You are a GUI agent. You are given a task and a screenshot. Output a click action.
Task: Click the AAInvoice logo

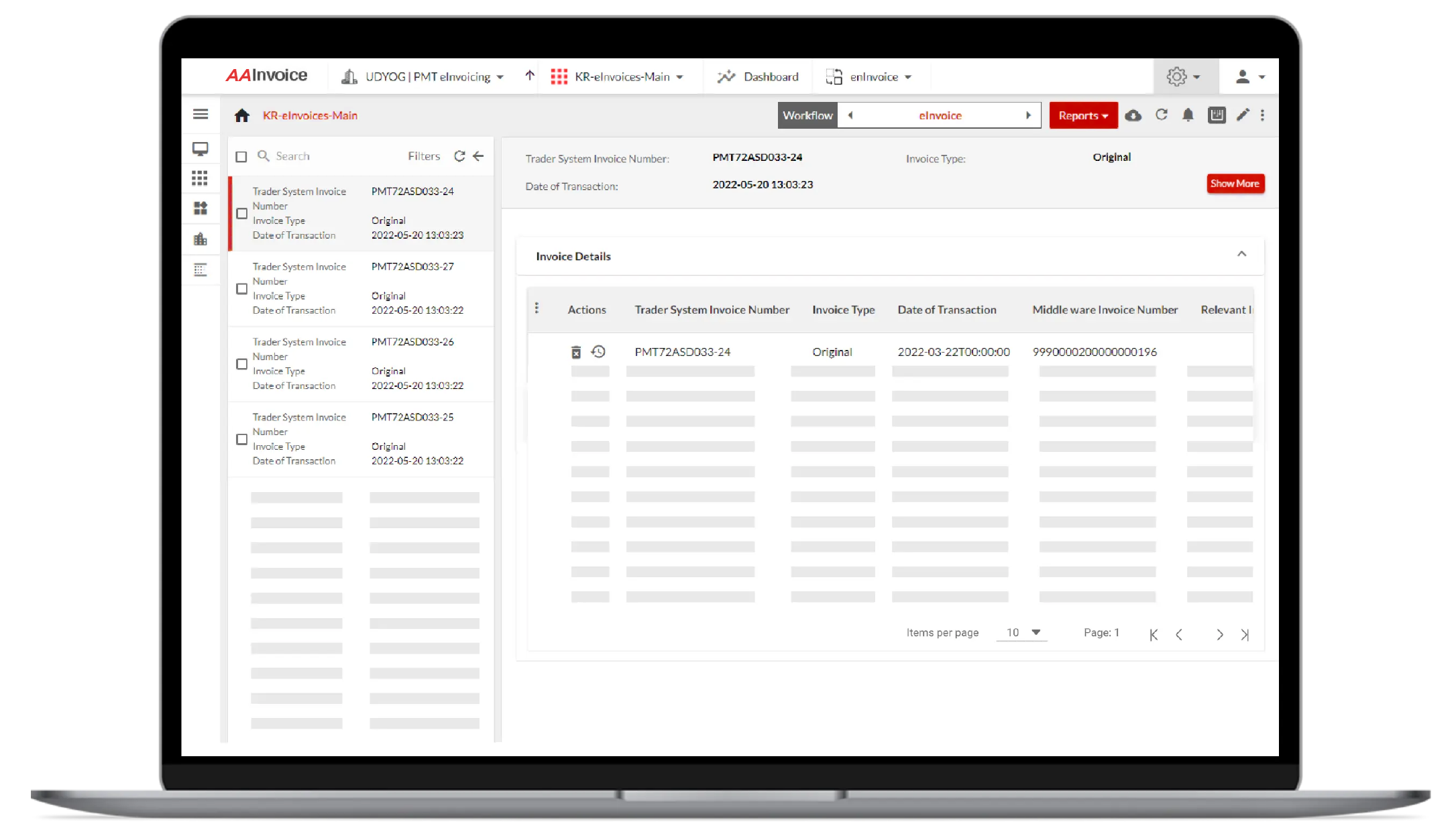(x=266, y=75)
